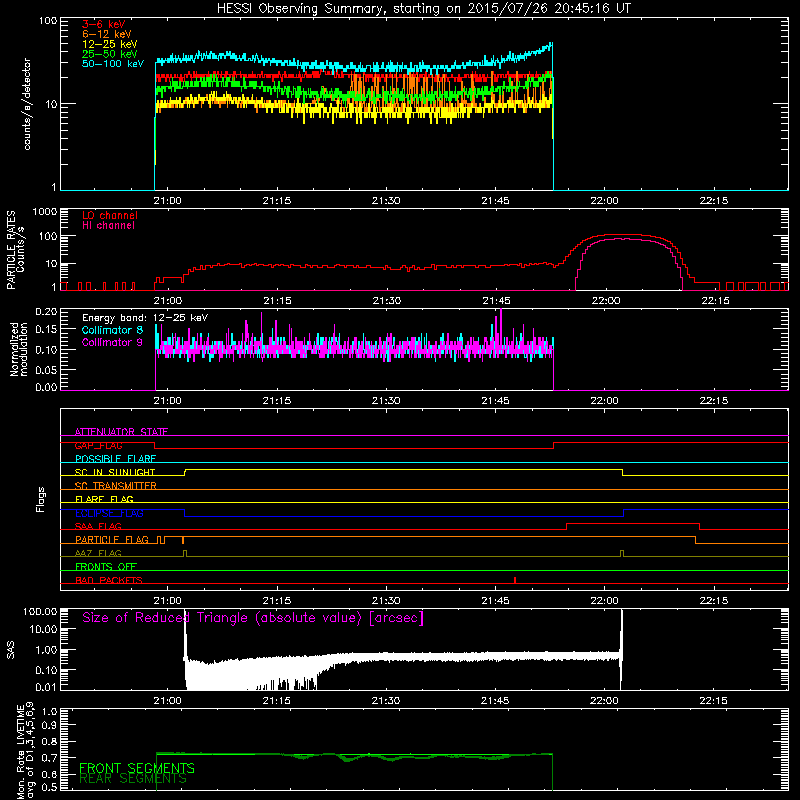Viewport: 800px width, 800px height.
Task: Select the red 3-6 keV legend label
Action: coord(104,24)
